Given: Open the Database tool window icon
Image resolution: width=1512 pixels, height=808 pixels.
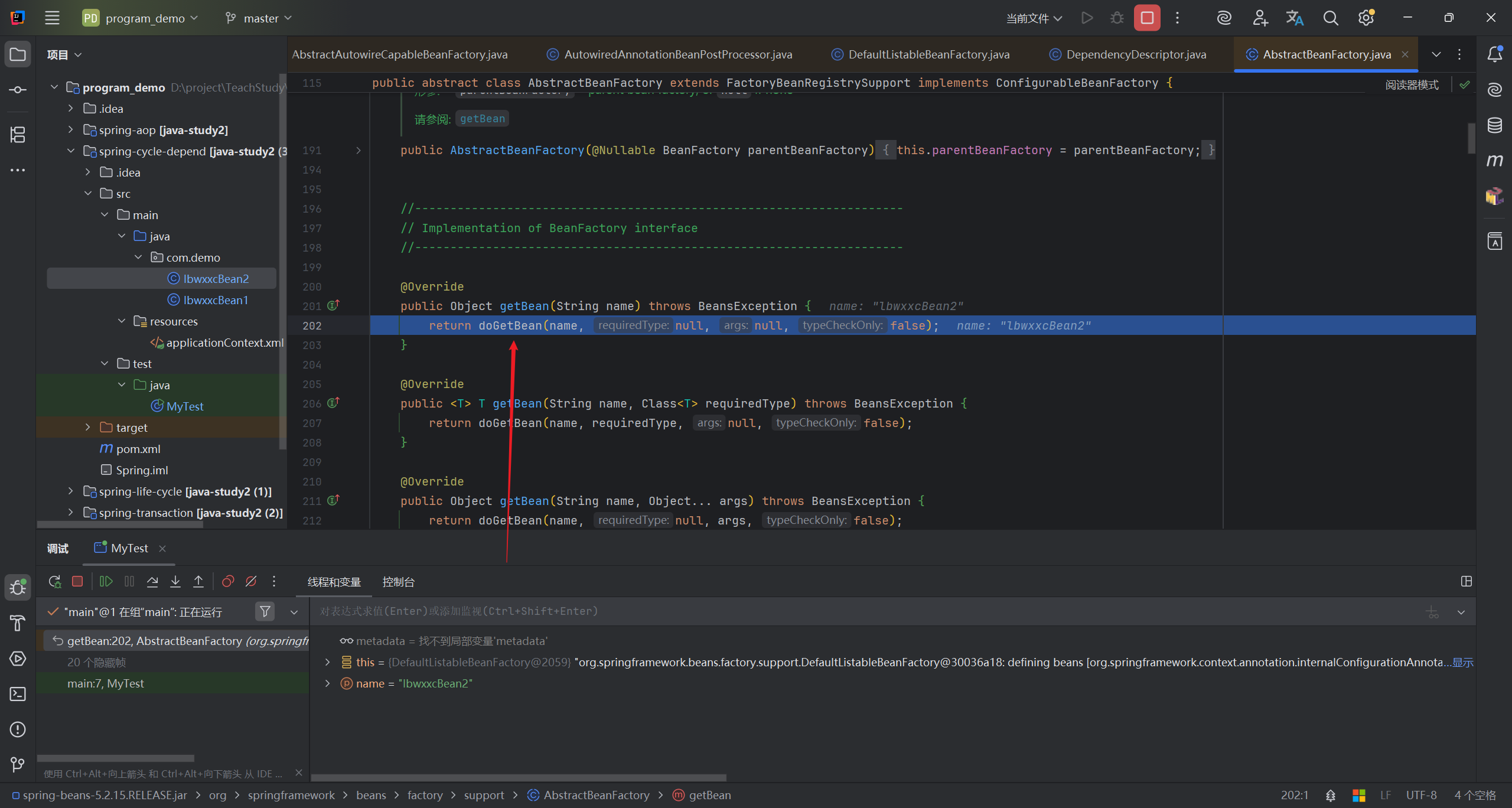Looking at the screenshot, I should [x=1495, y=125].
